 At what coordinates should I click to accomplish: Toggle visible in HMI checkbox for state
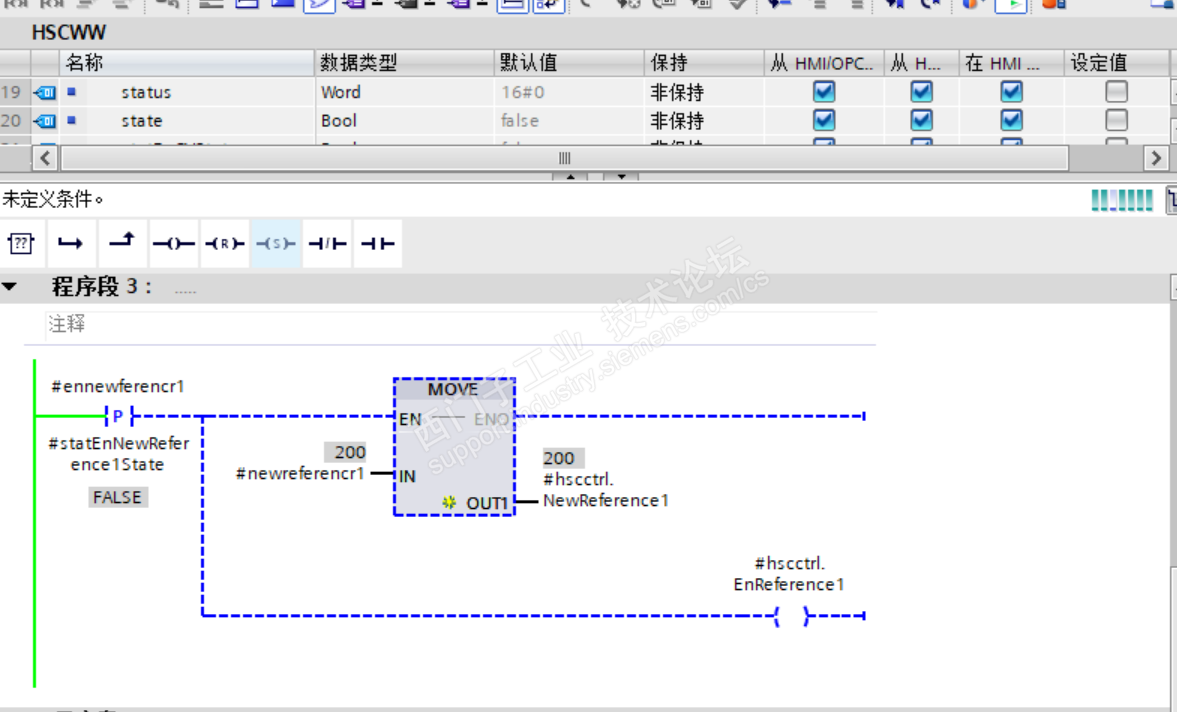[x=1012, y=120]
